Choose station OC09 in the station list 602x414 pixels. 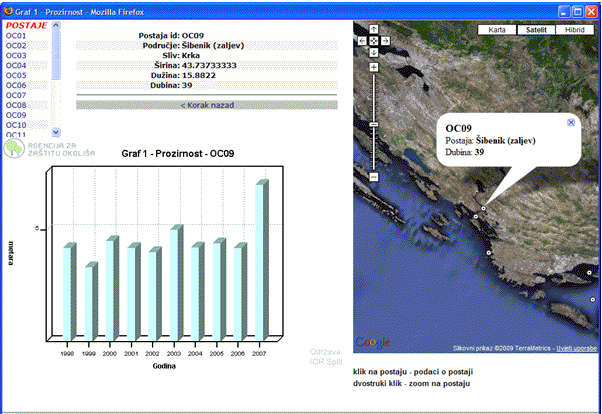[16, 115]
